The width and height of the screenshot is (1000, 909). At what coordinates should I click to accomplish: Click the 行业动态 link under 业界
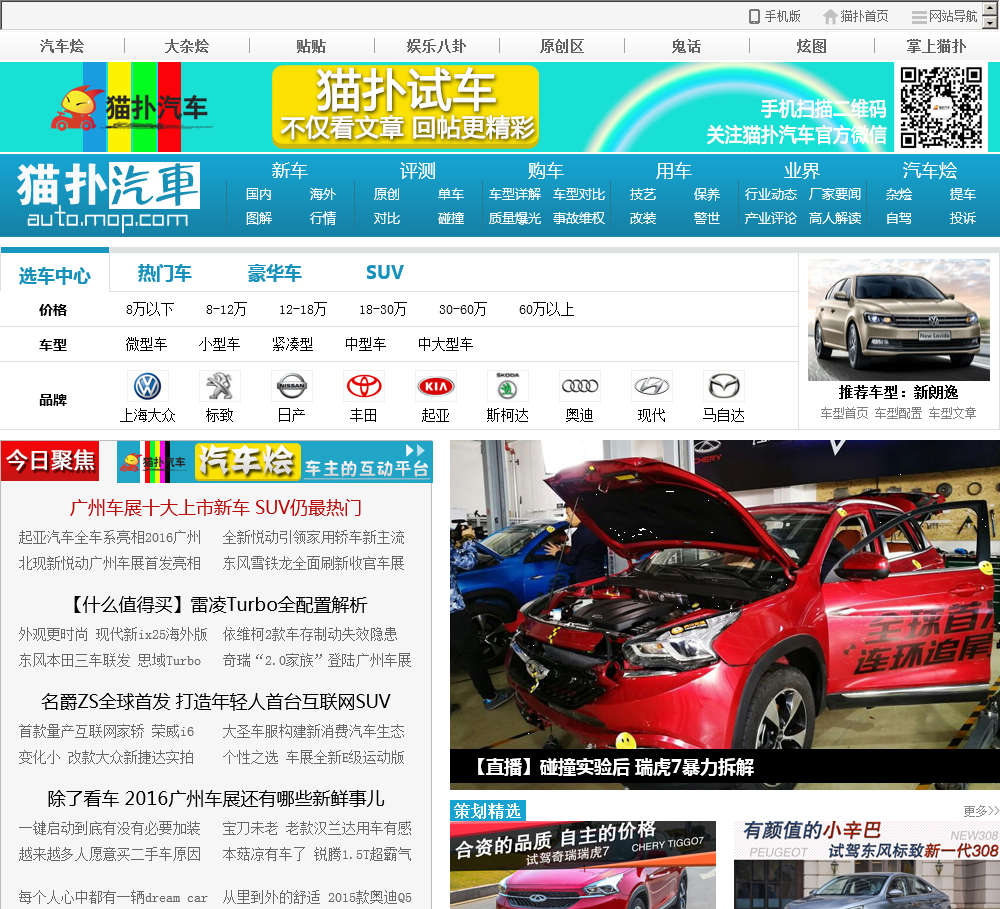click(770, 194)
